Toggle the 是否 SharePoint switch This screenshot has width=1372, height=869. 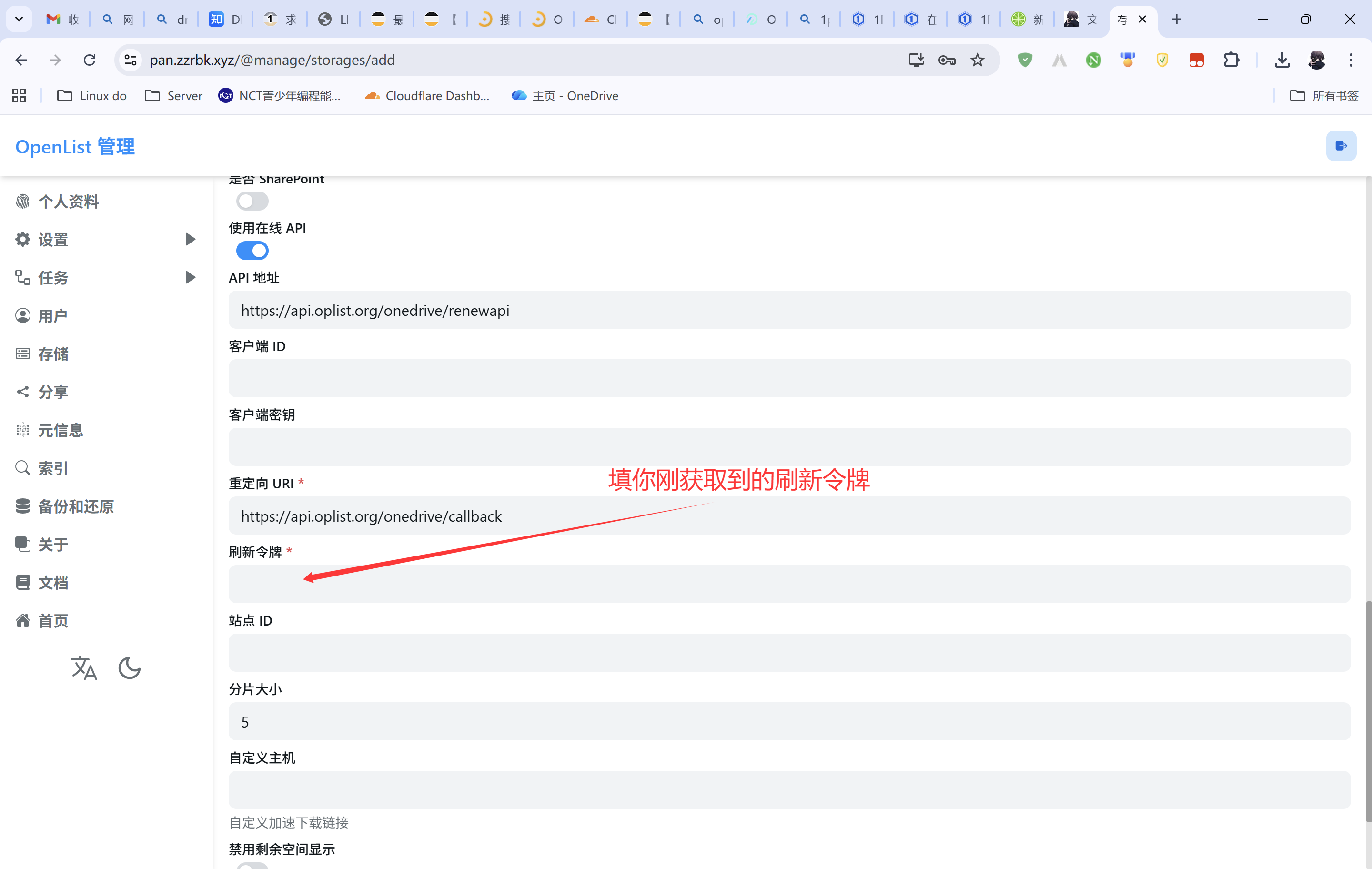pyautogui.click(x=252, y=201)
